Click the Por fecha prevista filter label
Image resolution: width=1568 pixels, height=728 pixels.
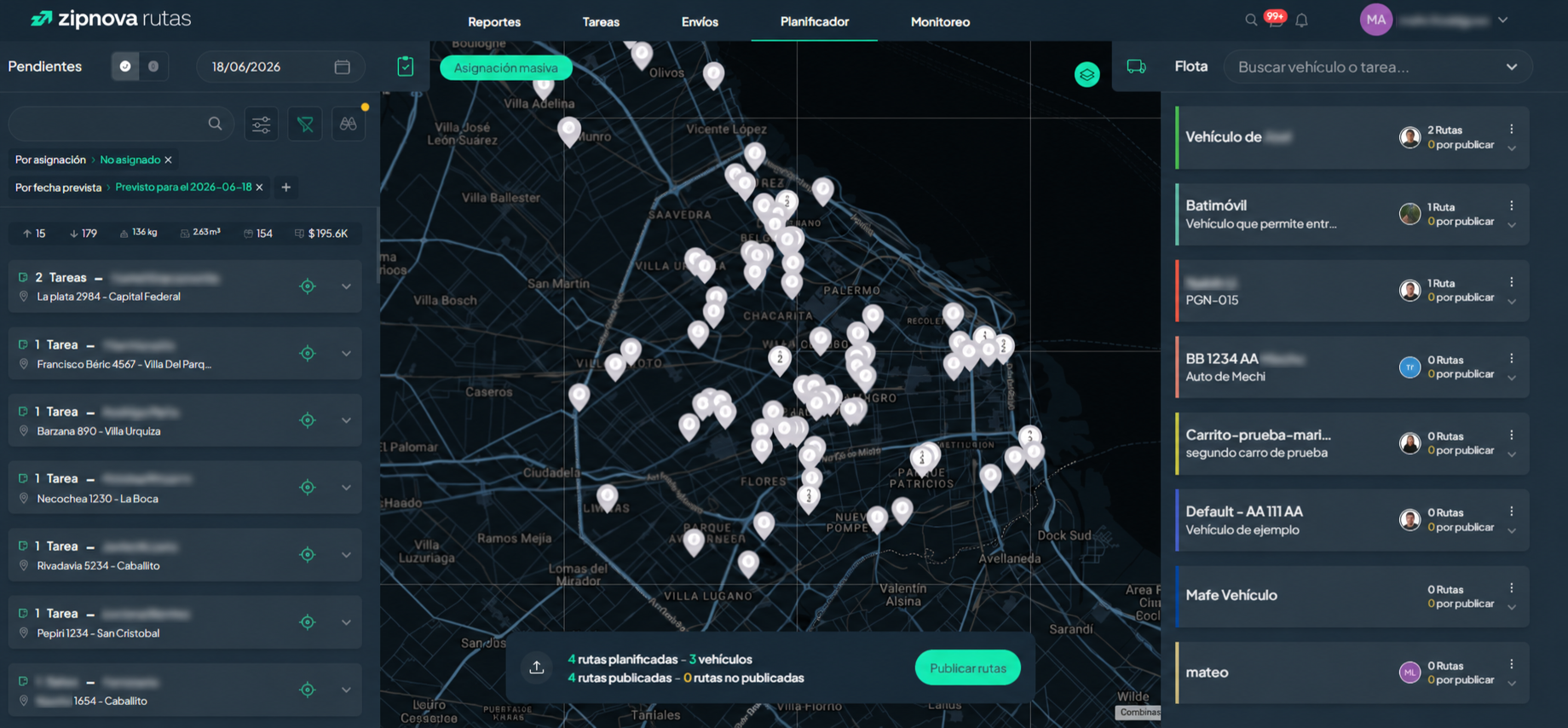coord(58,188)
